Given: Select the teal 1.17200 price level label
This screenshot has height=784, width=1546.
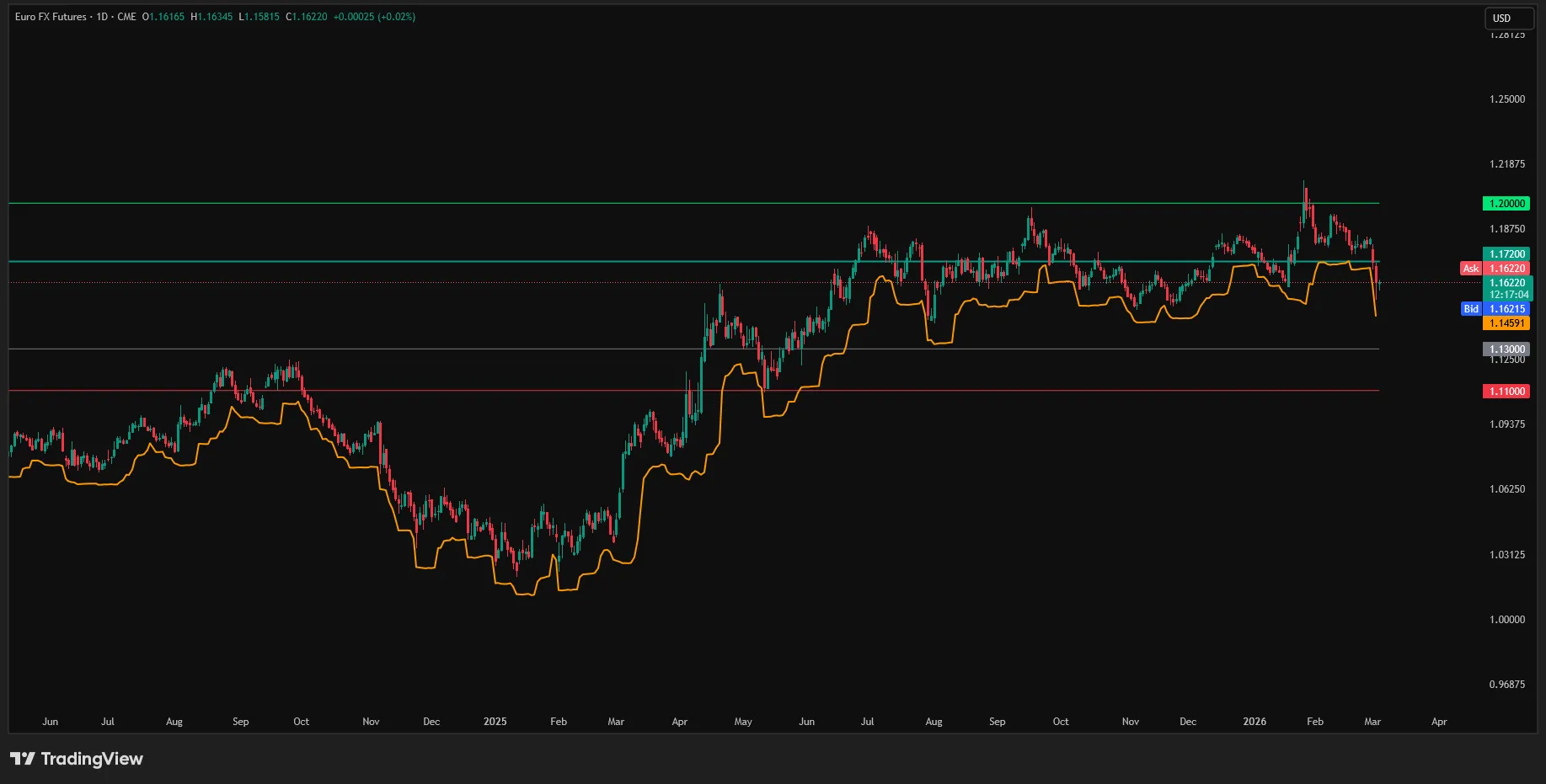Looking at the screenshot, I should (1507, 253).
